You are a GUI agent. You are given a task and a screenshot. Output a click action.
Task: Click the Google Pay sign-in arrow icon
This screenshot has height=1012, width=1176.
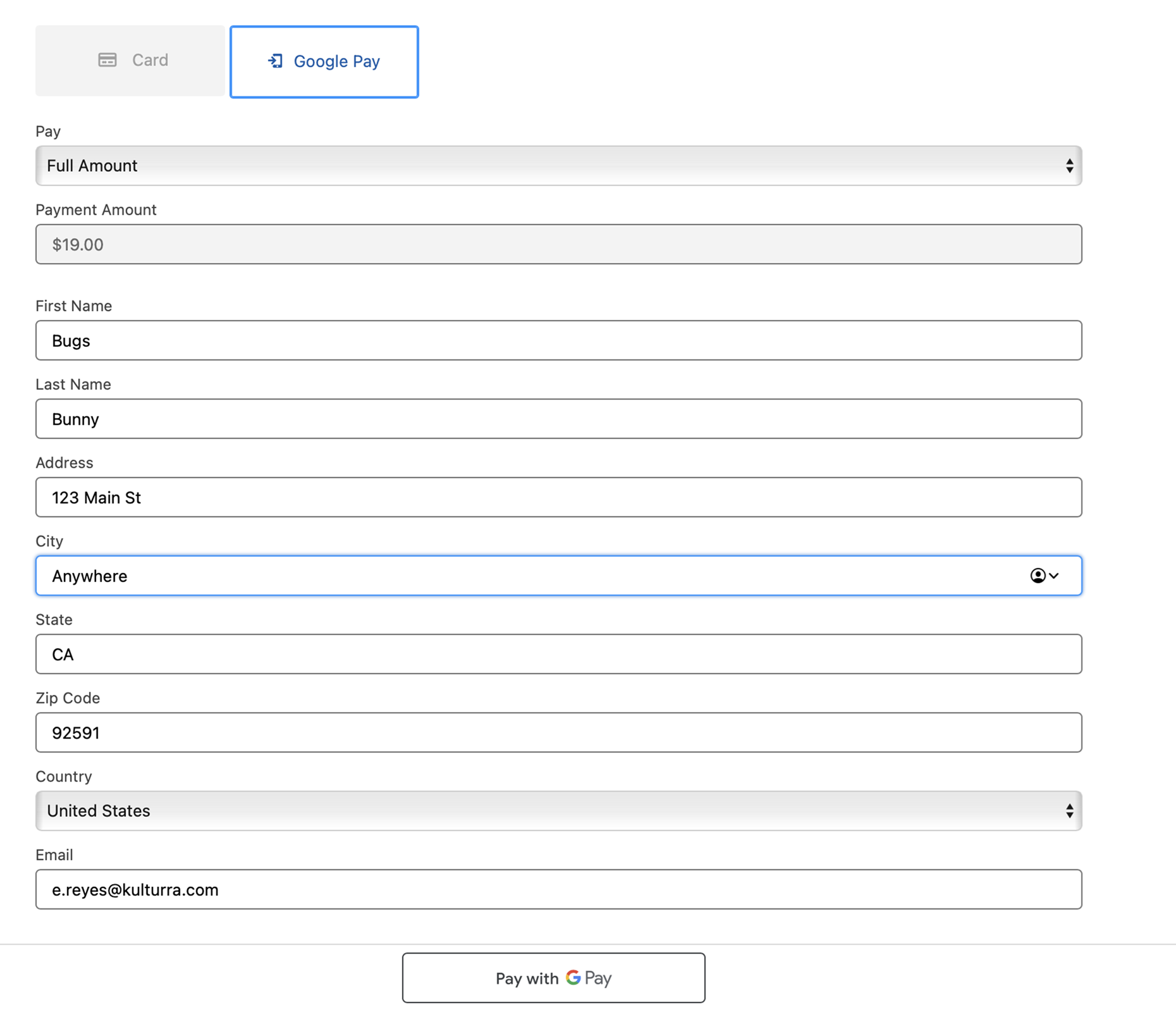tap(276, 61)
